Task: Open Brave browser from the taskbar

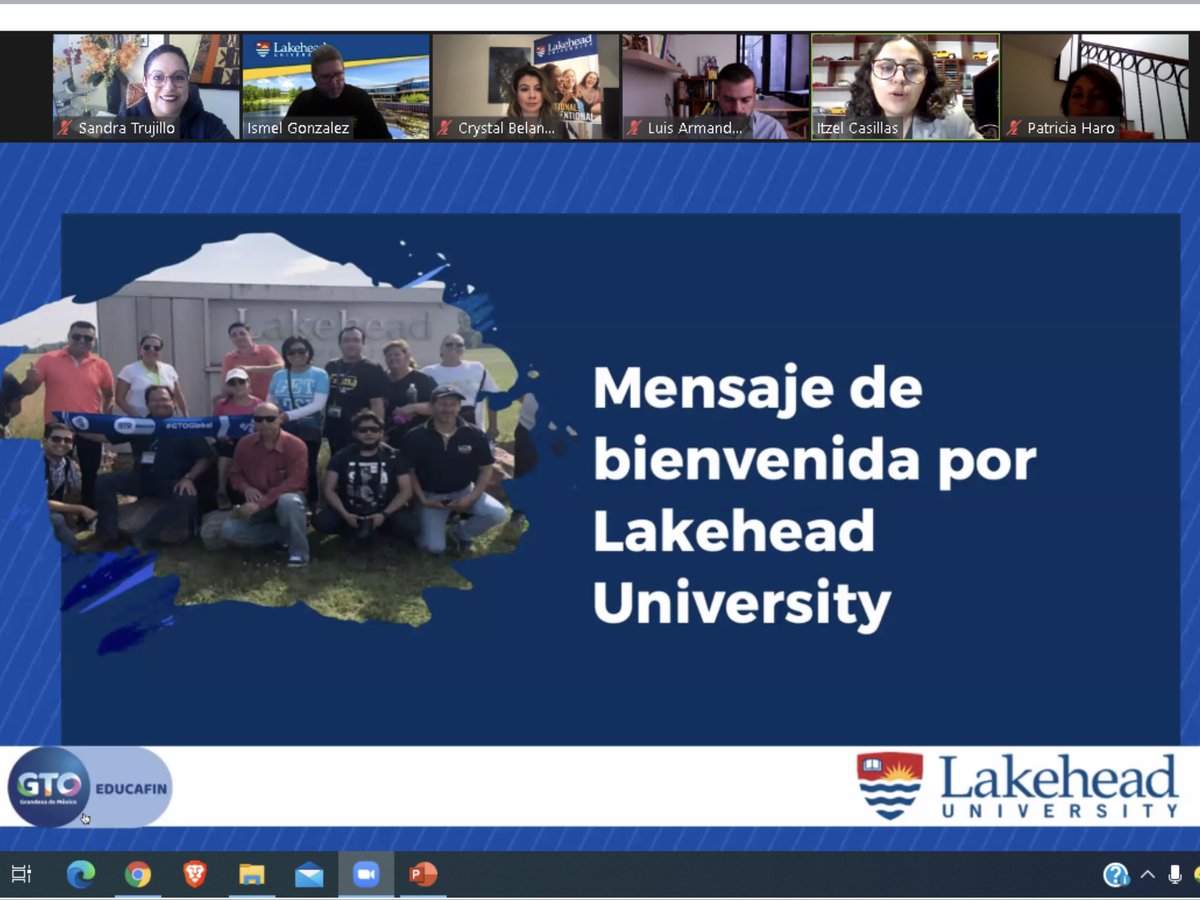Action: 195,875
